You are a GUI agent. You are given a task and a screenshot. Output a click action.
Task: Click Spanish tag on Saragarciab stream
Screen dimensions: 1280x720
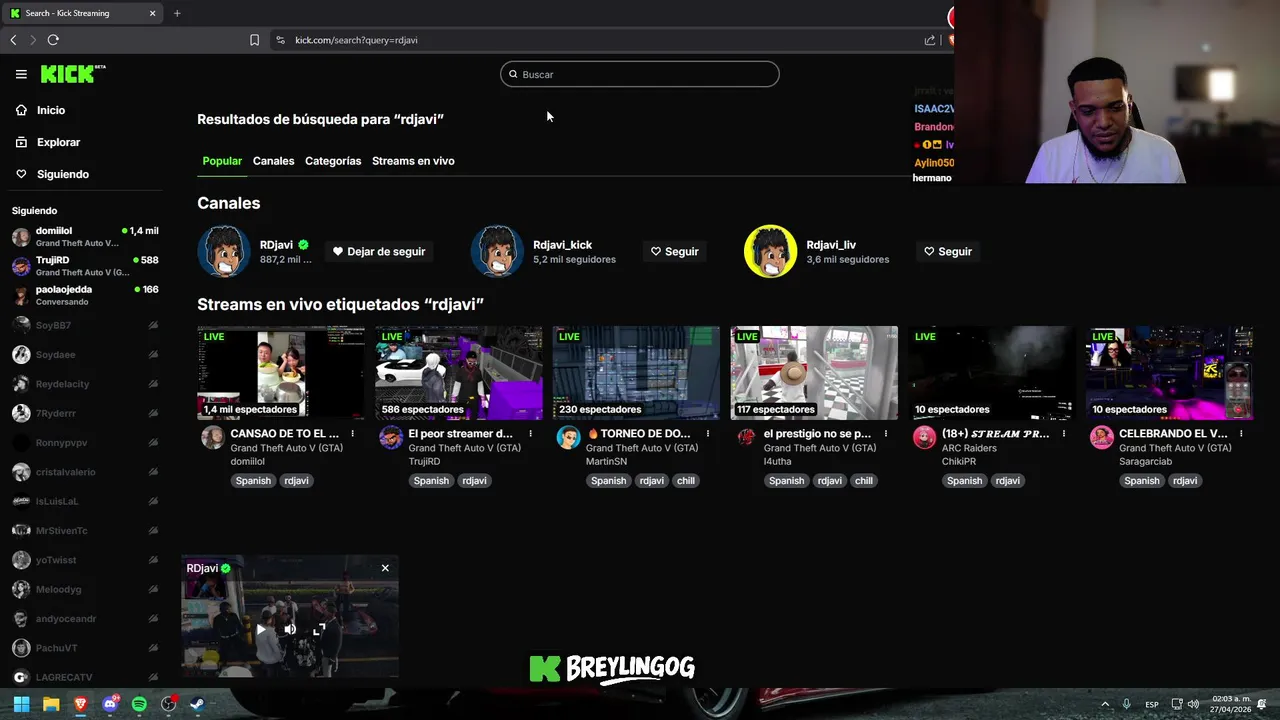[1141, 481]
